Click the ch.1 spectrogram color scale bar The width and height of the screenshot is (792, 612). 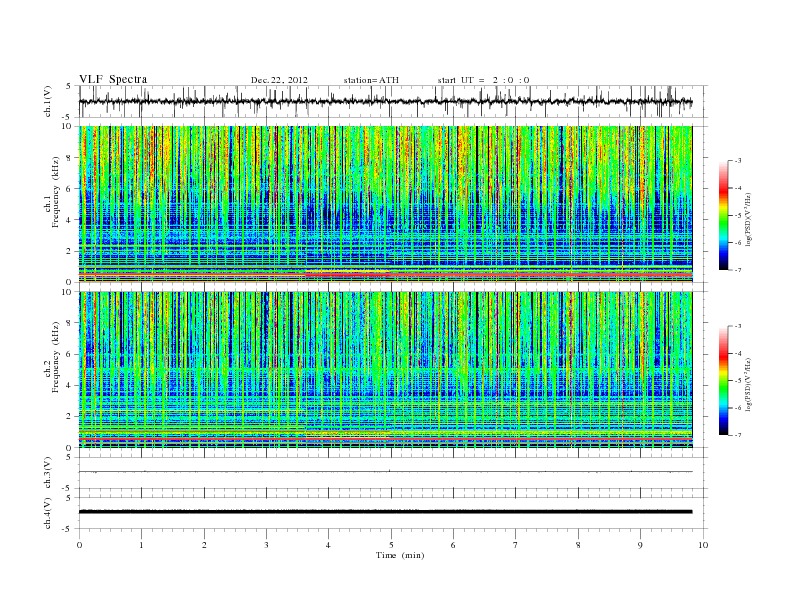tap(724, 215)
